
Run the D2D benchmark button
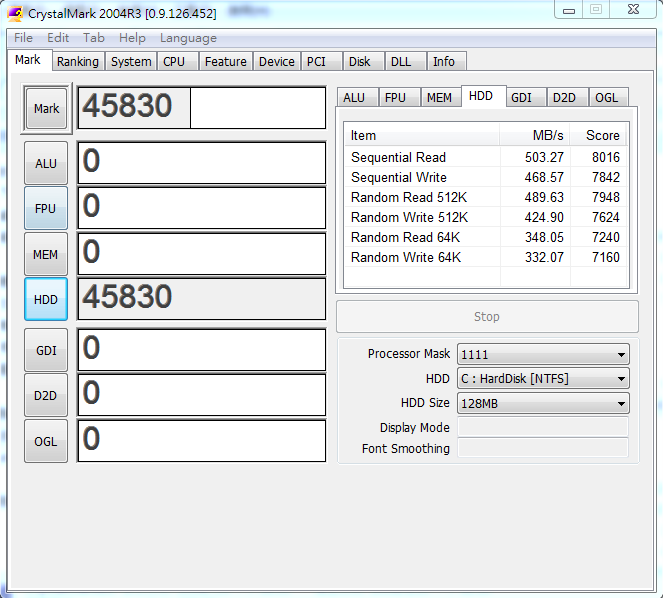point(46,395)
